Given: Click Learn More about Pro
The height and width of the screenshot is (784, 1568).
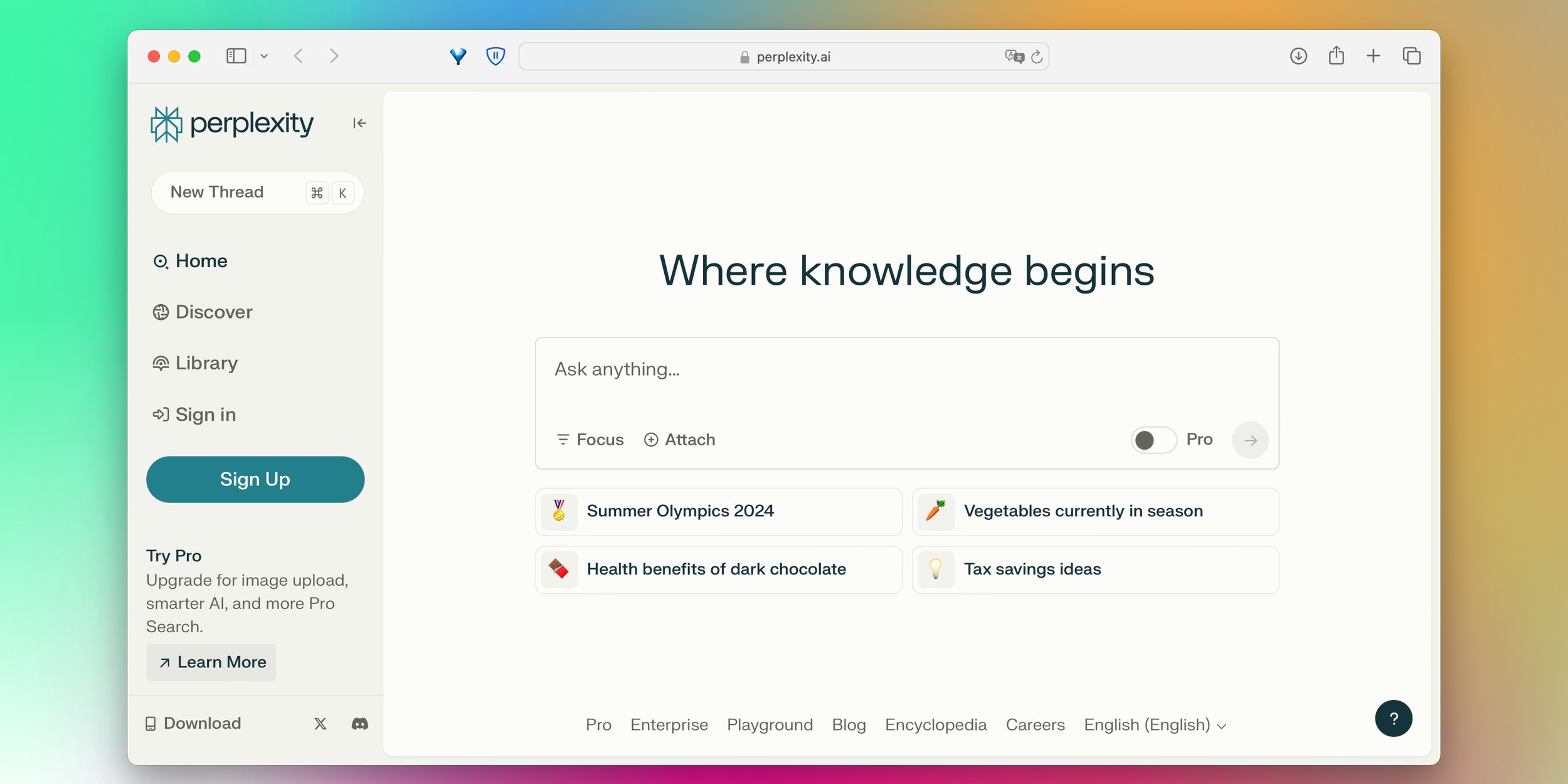Looking at the screenshot, I should 211,662.
